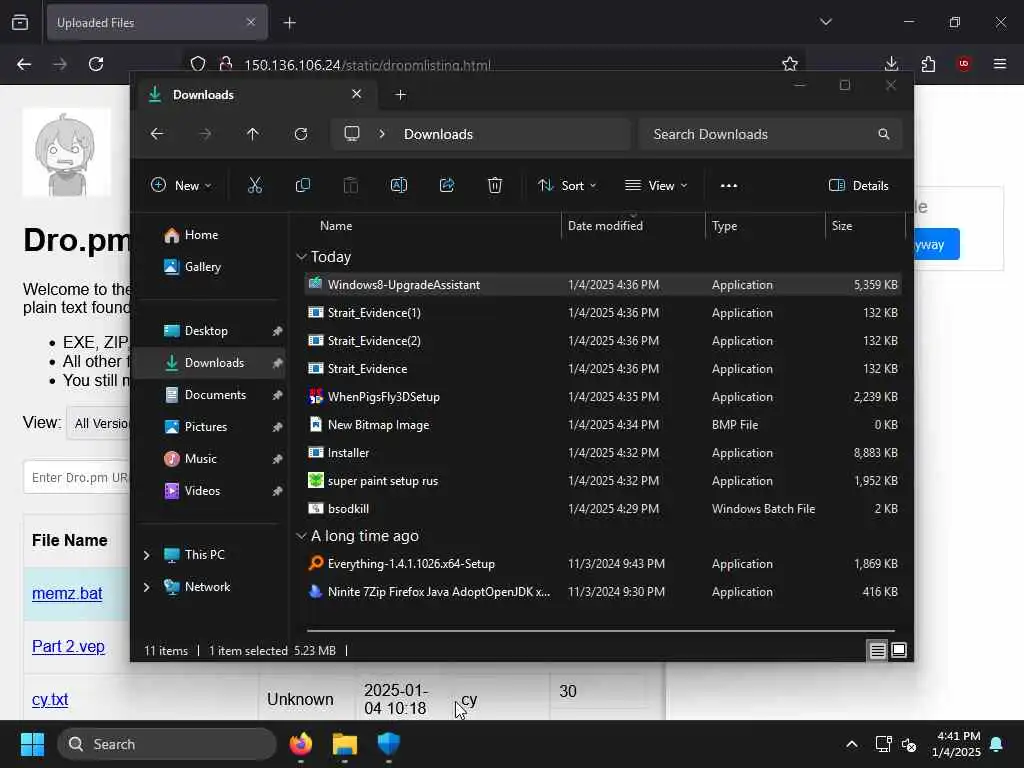Switch to details list view icon in status bar

click(x=877, y=650)
